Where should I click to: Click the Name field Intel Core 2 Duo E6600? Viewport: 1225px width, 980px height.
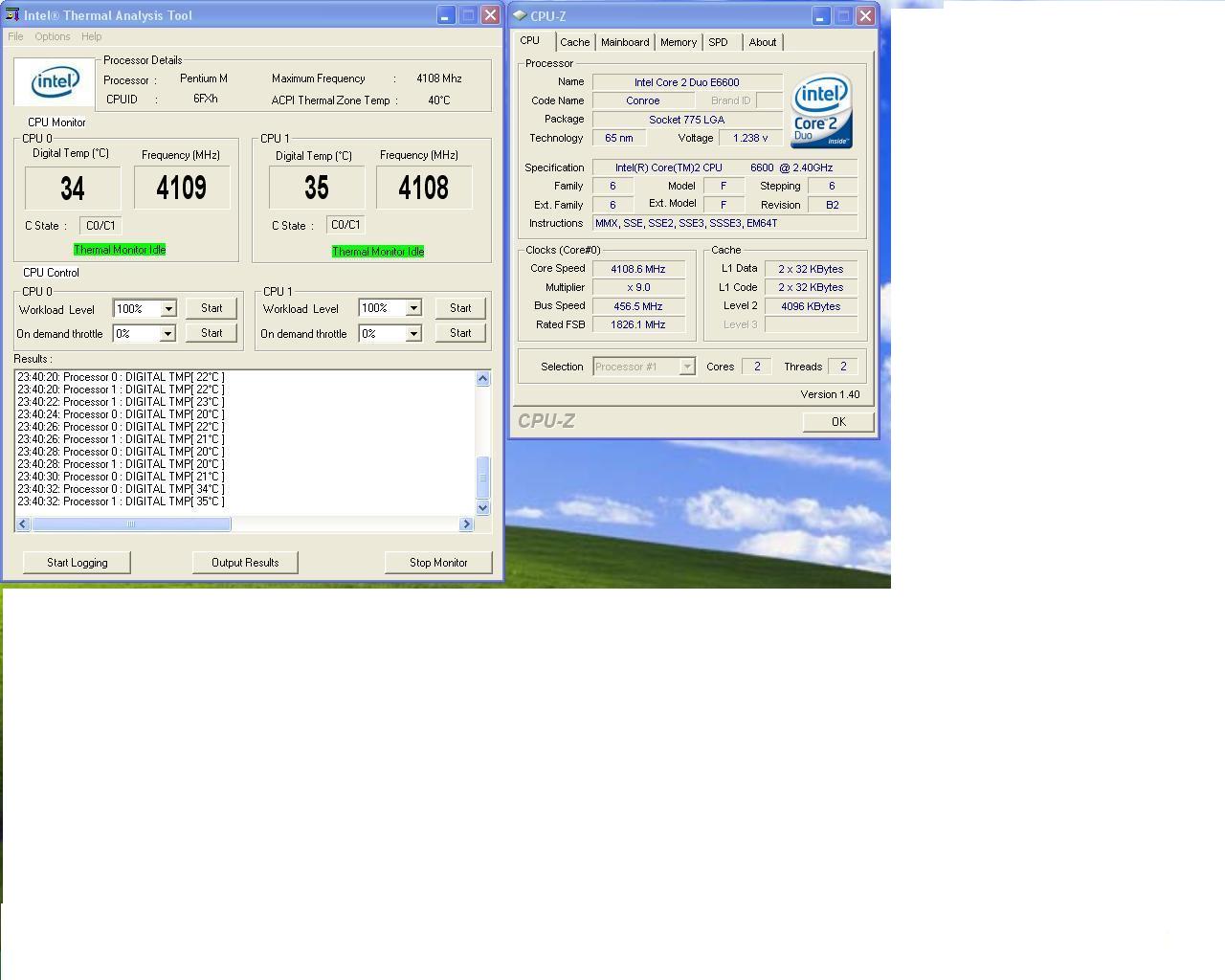pyautogui.click(x=687, y=82)
